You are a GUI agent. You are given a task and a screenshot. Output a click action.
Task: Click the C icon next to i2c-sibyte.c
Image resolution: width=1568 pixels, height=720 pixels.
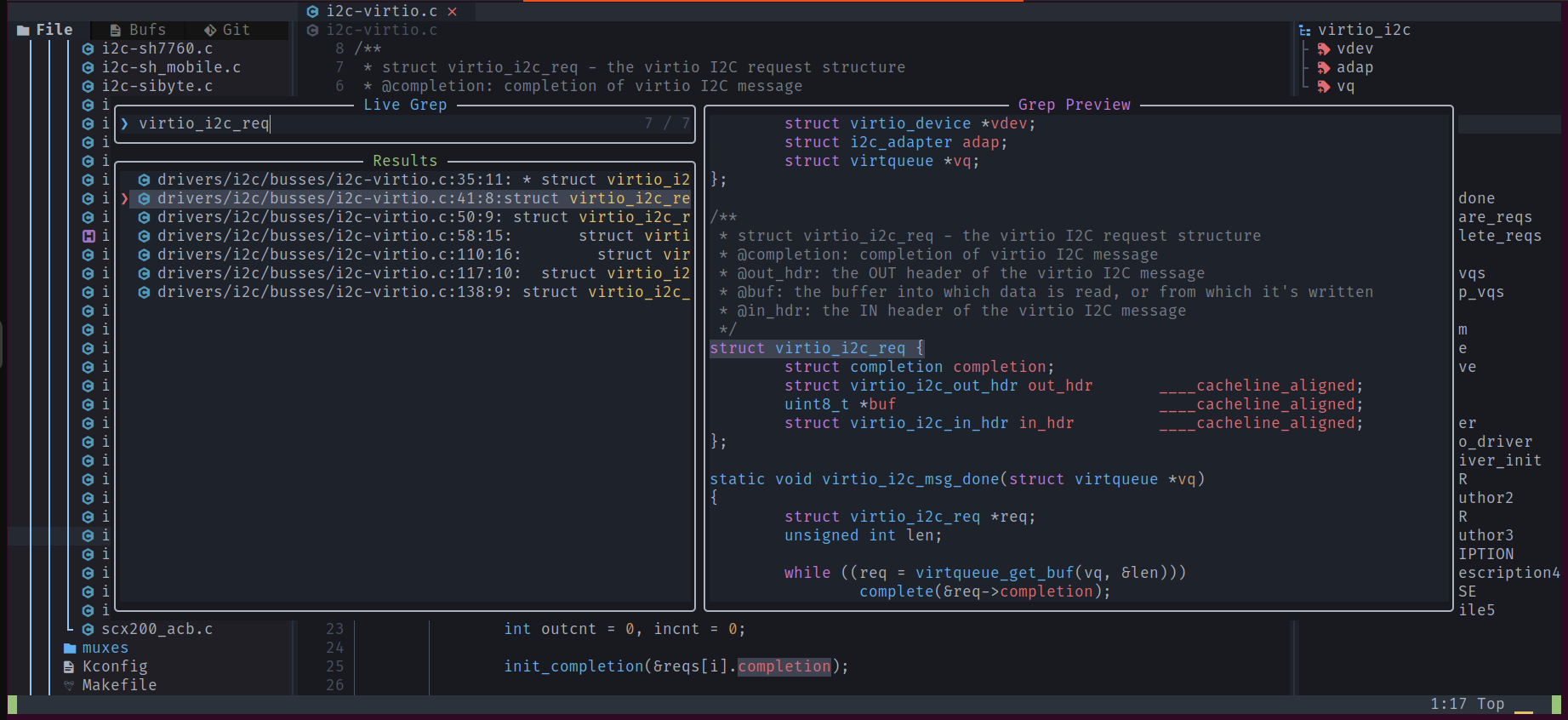click(88, 87)
